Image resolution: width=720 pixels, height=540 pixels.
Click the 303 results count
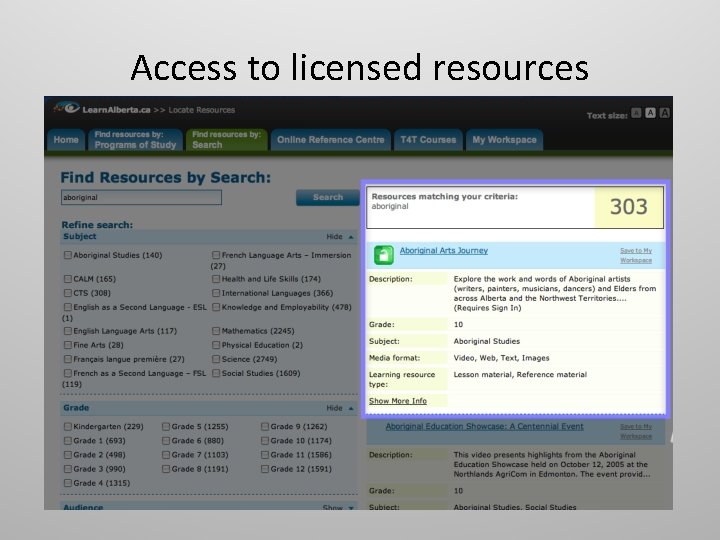[x=629, y=207]
